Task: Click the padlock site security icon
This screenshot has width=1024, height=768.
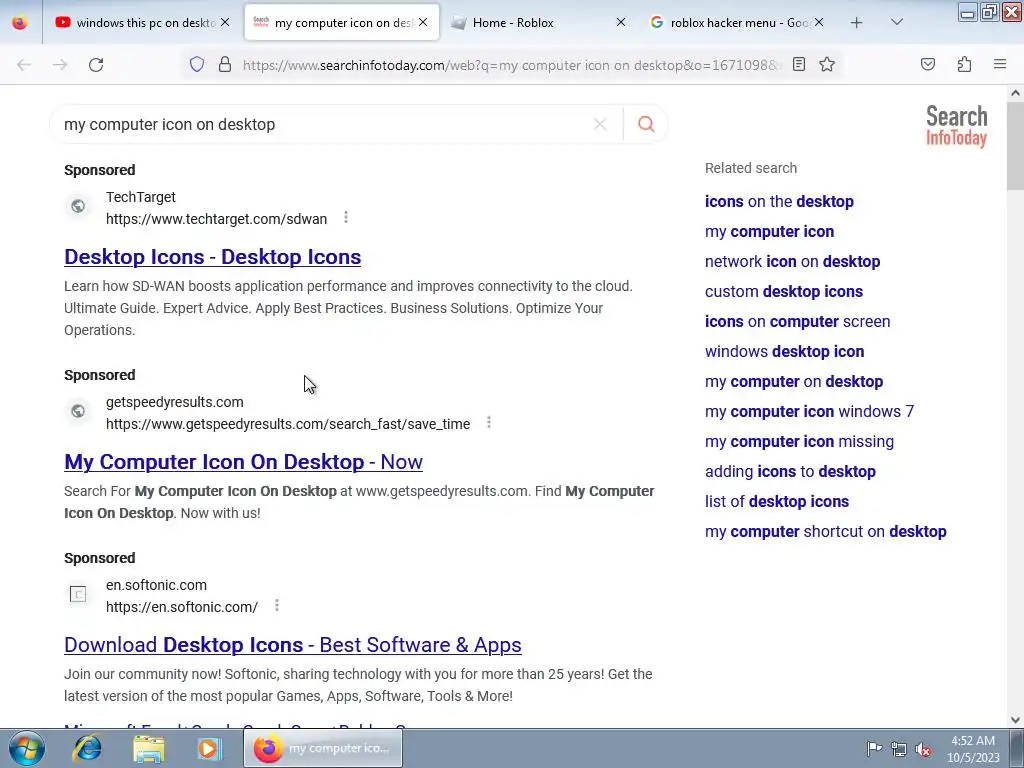Action: click(x=225, y=64)
